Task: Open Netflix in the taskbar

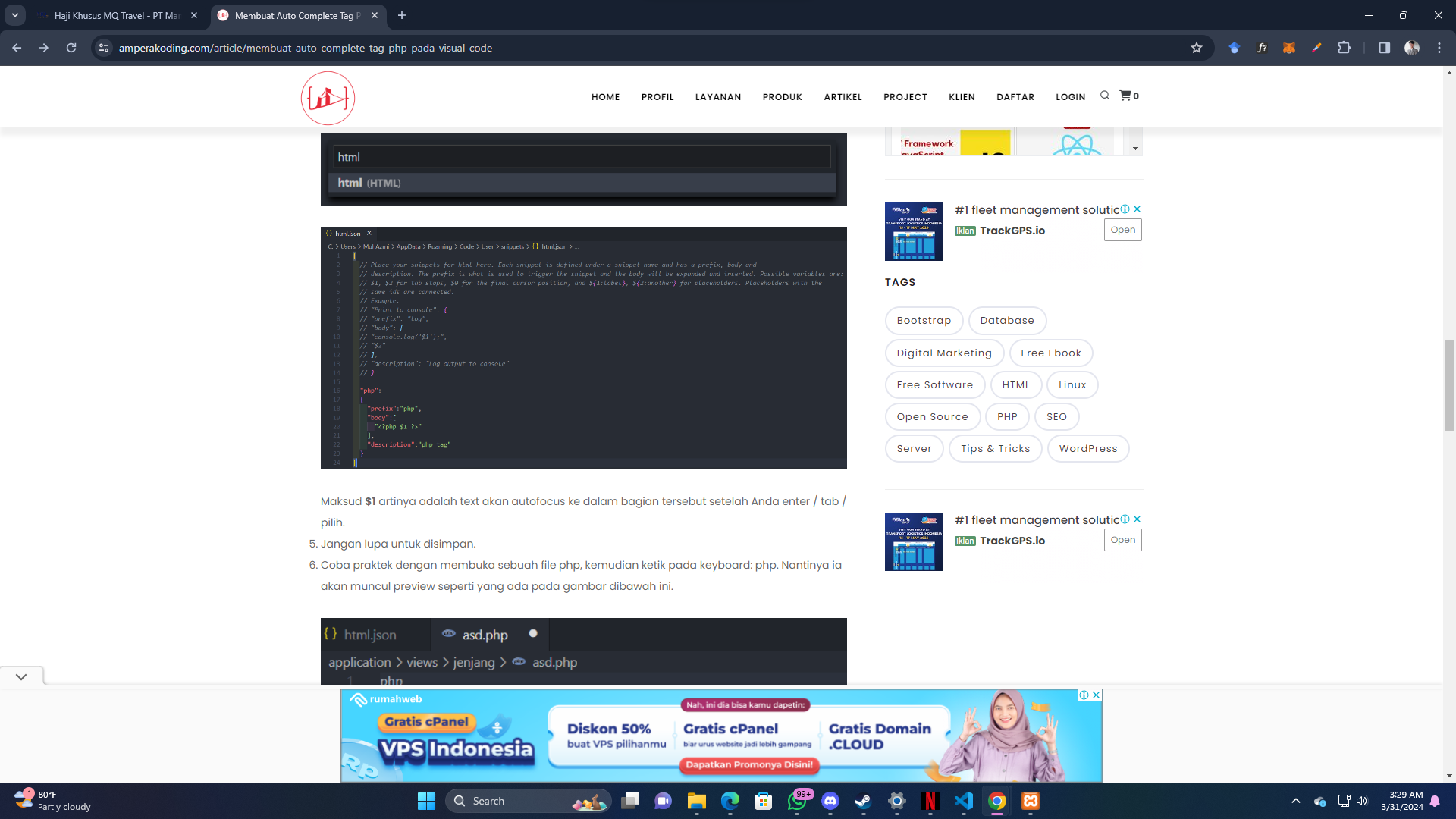Action: (930, 801)
